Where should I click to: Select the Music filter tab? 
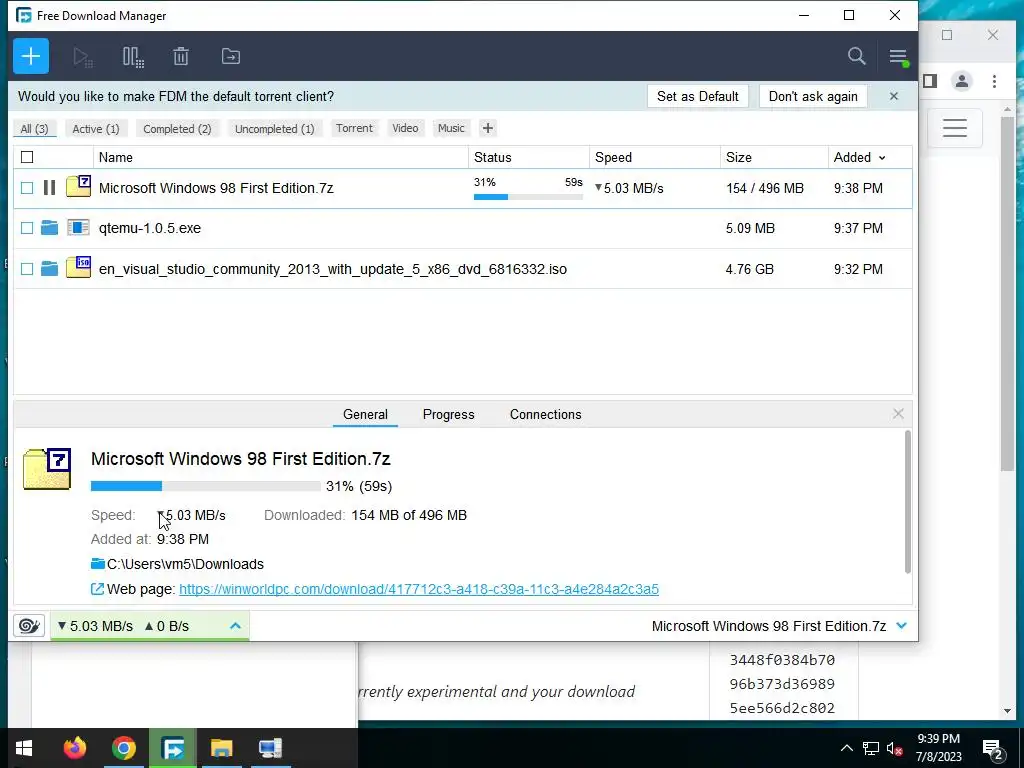click(x=451, y=129)
